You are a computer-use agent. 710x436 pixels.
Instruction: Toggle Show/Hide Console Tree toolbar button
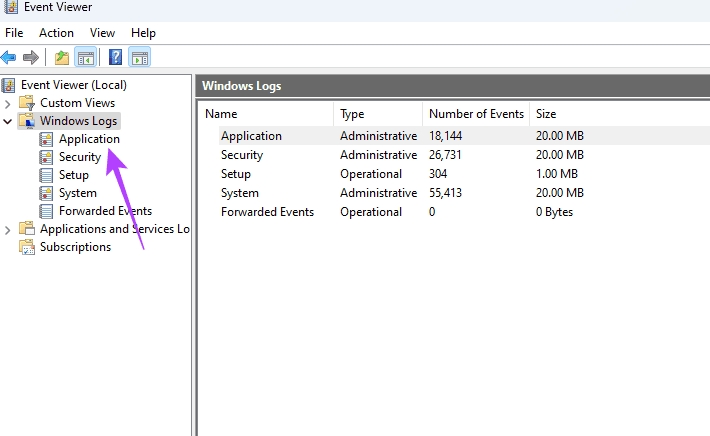86,57
